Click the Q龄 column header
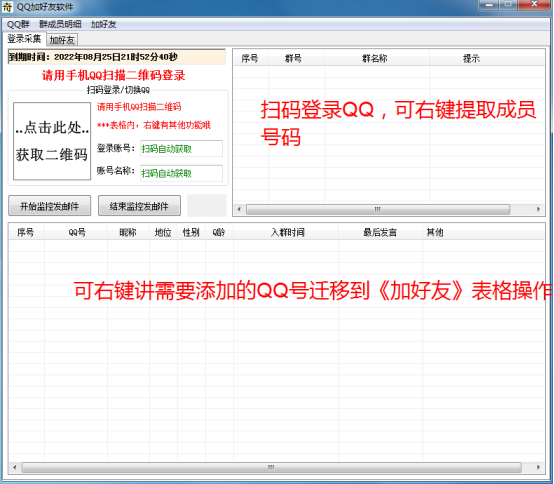Image resolution: width=554 pixels, height=484 pixels. 219,232
